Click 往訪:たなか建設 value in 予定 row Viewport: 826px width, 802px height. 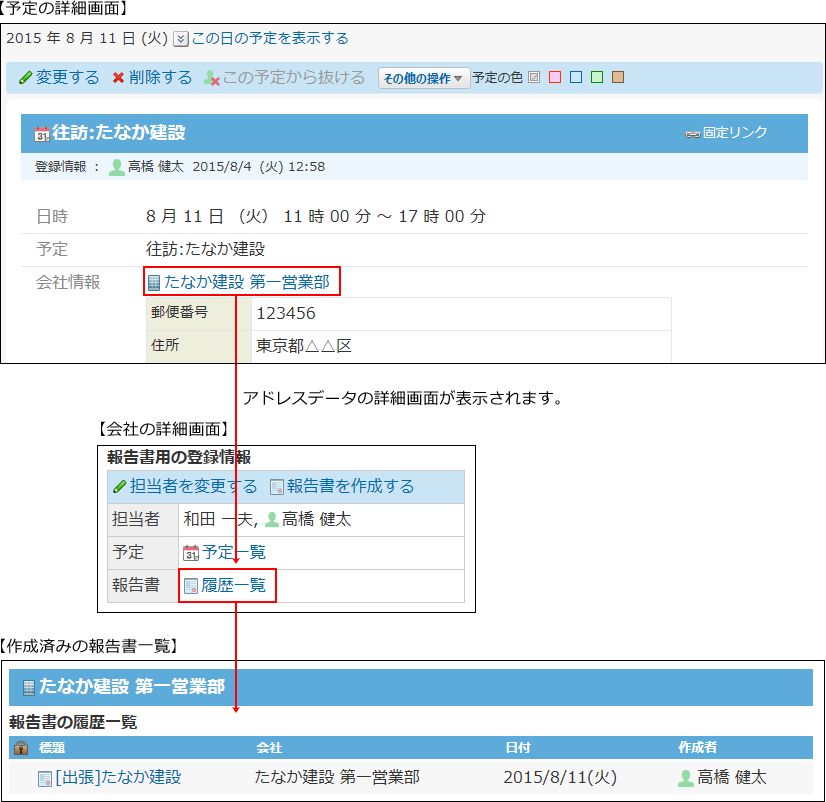pyautogui.click(x=205, y=249)
